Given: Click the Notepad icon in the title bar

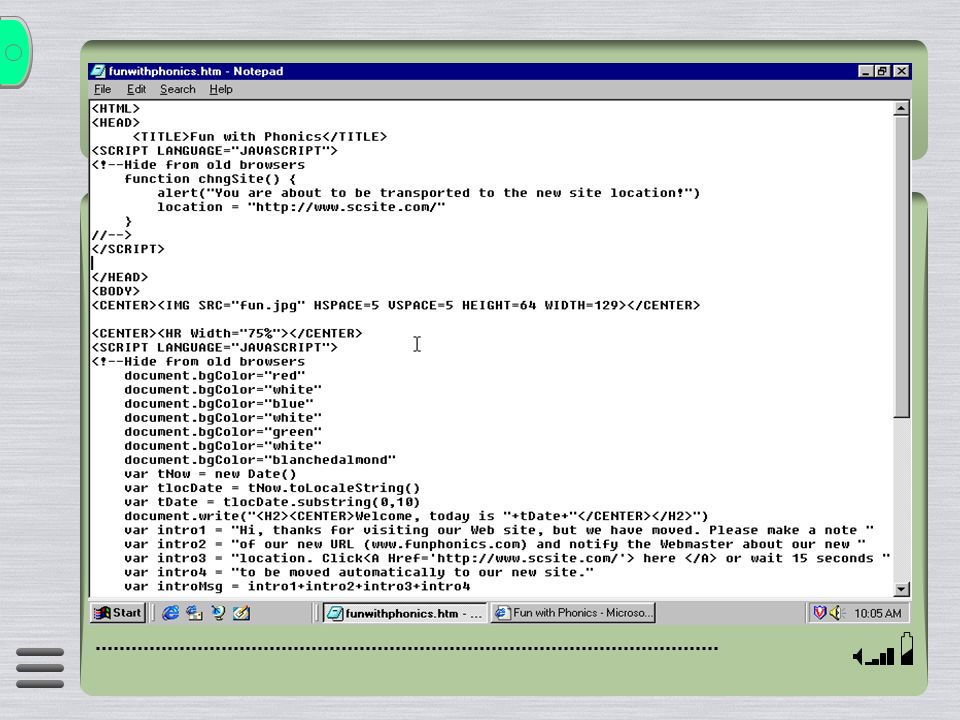Looking at the screenshot, I should pos(98,71).
